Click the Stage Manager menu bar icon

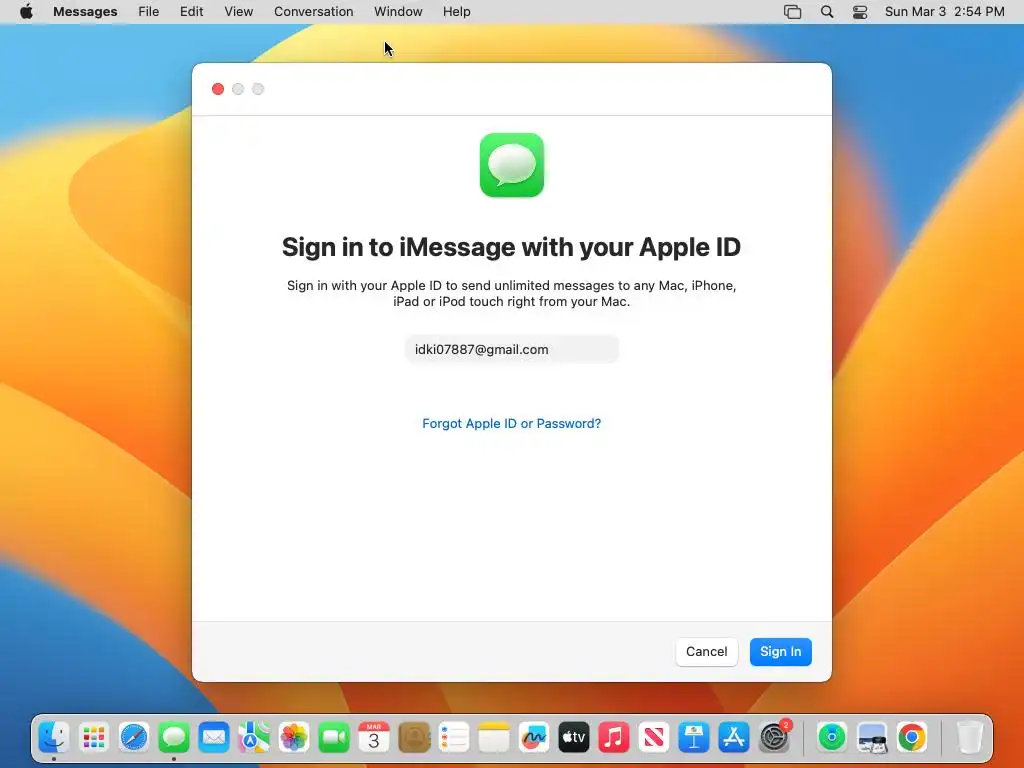792,12
